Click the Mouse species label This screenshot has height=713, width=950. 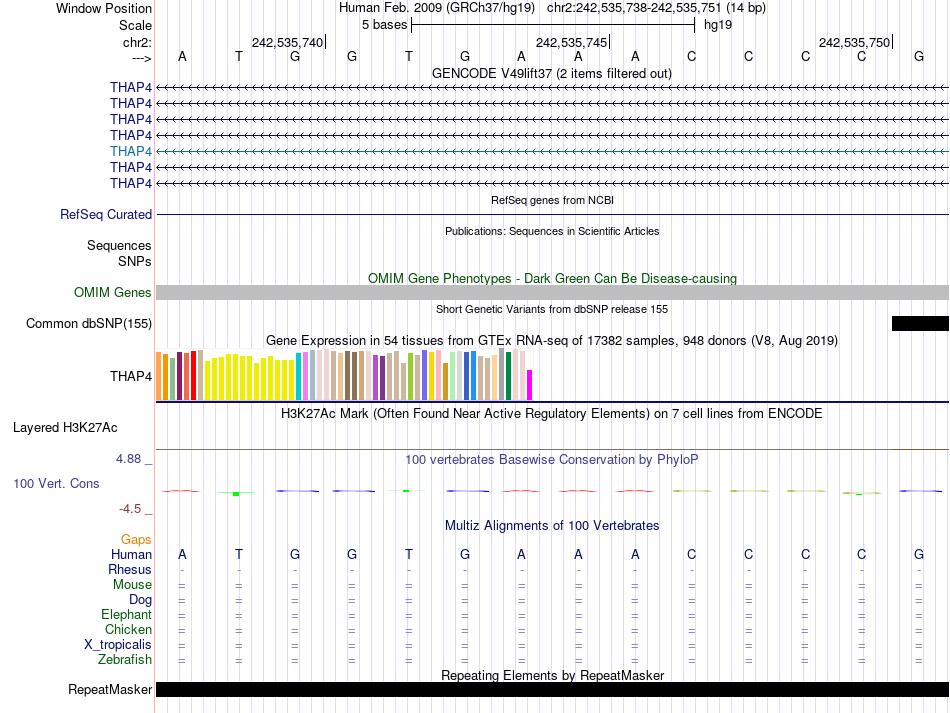pos(132,585)
